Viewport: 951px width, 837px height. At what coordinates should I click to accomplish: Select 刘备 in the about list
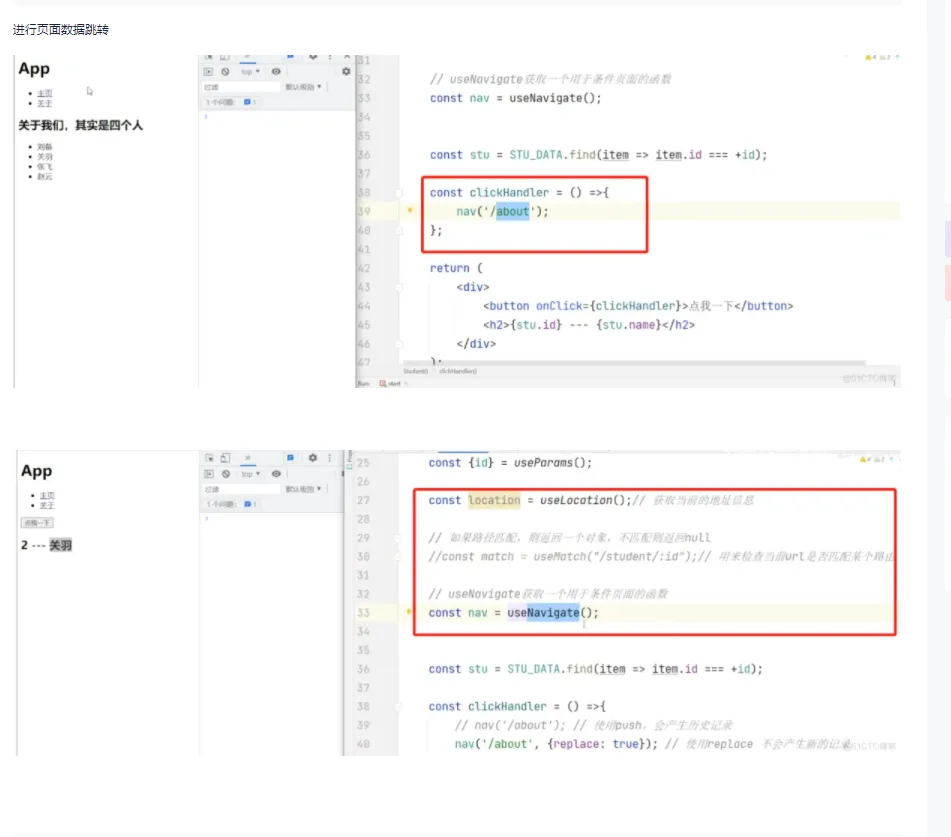tap(45, 147)
